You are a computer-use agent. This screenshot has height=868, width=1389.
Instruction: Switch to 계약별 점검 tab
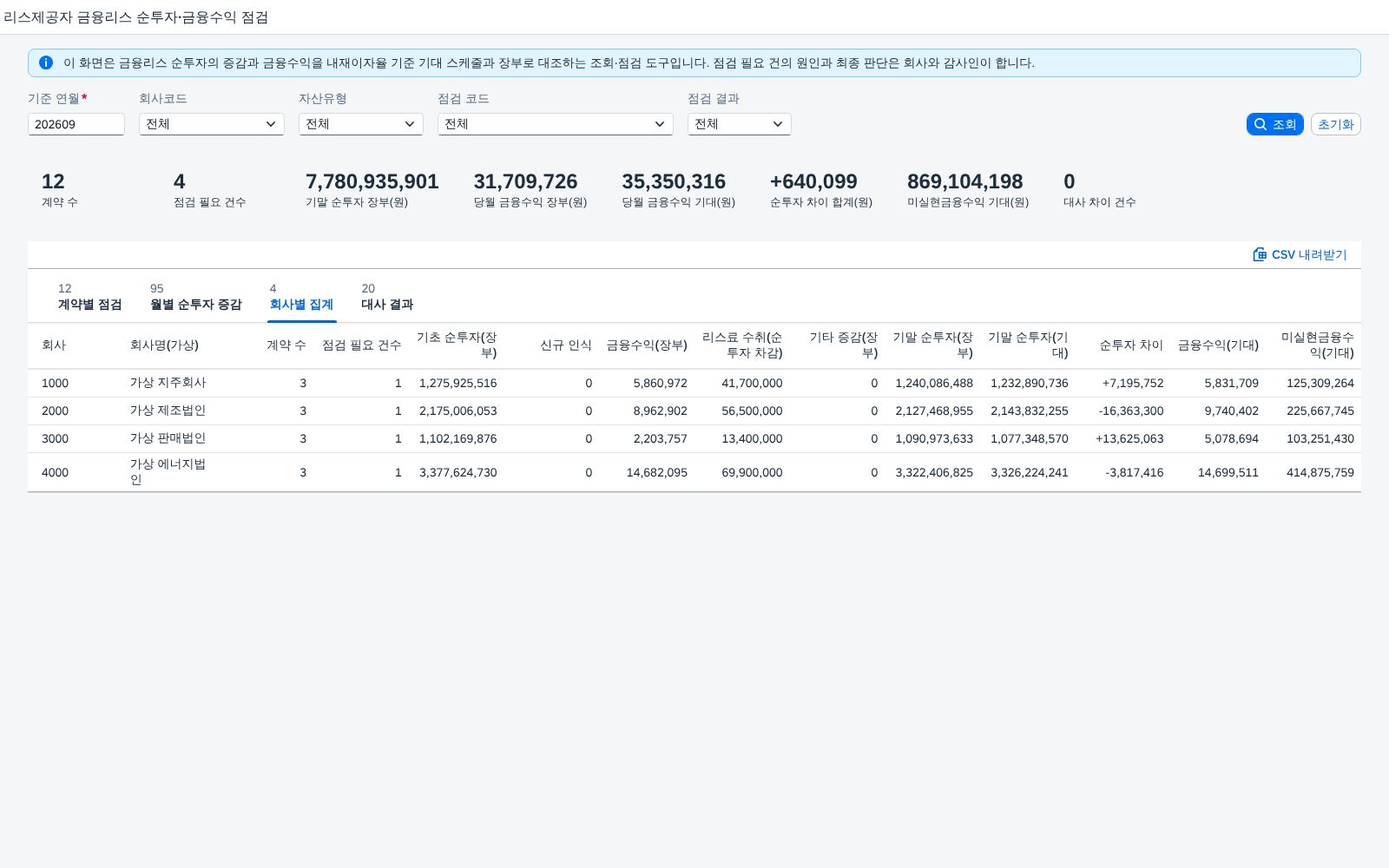pyautogui.click(x=89, y=297)
